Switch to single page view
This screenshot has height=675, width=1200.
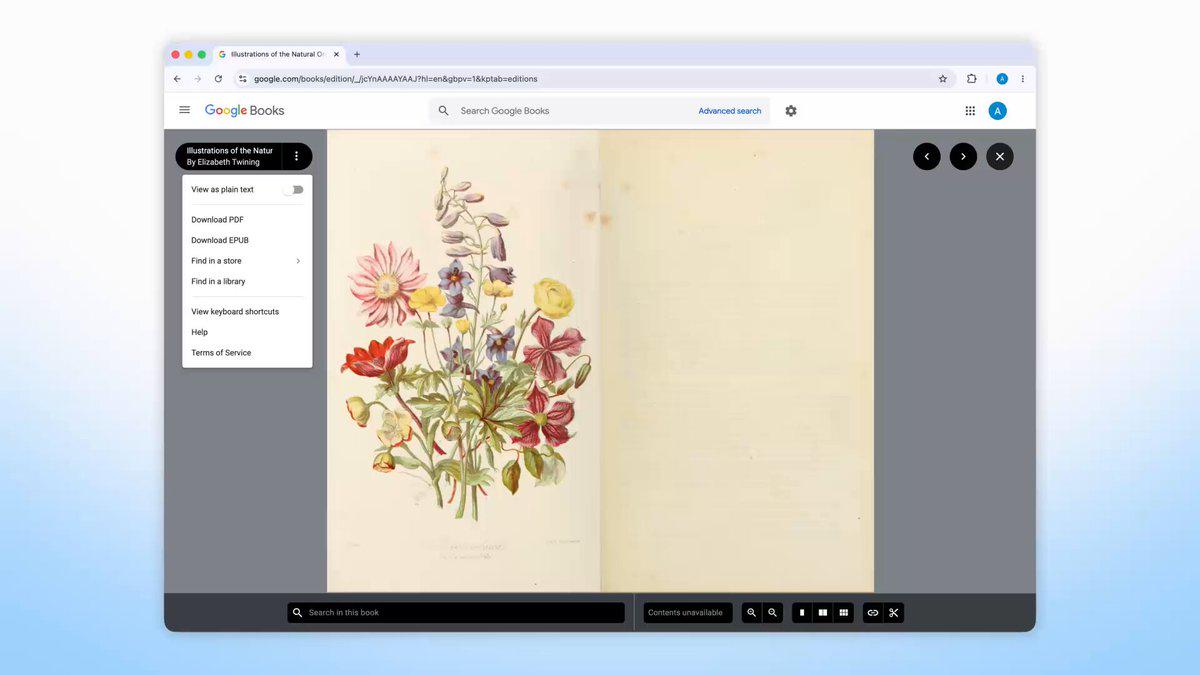click(802, 613)
